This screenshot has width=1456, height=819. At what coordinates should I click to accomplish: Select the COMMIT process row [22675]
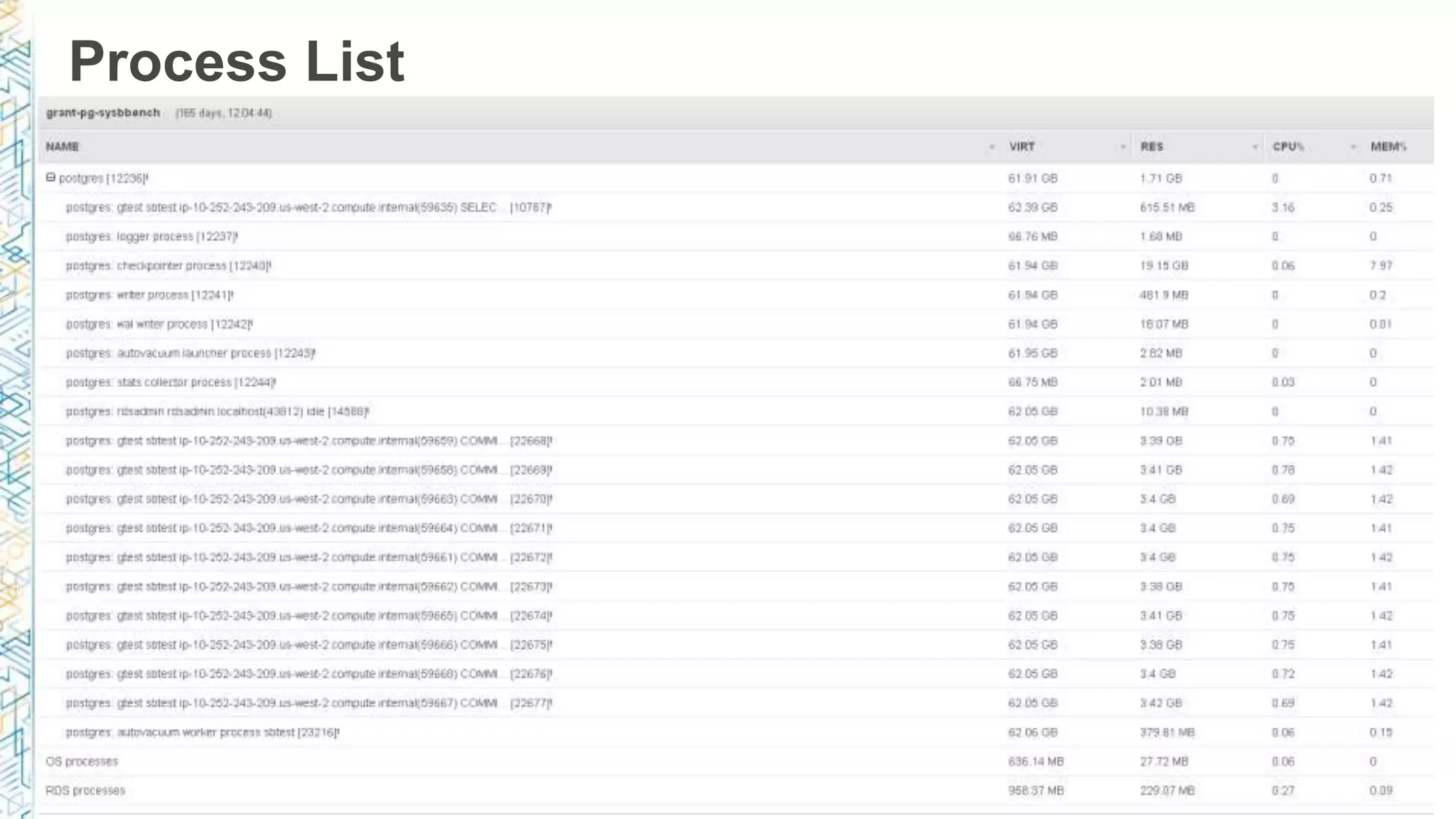coord(737,645)
